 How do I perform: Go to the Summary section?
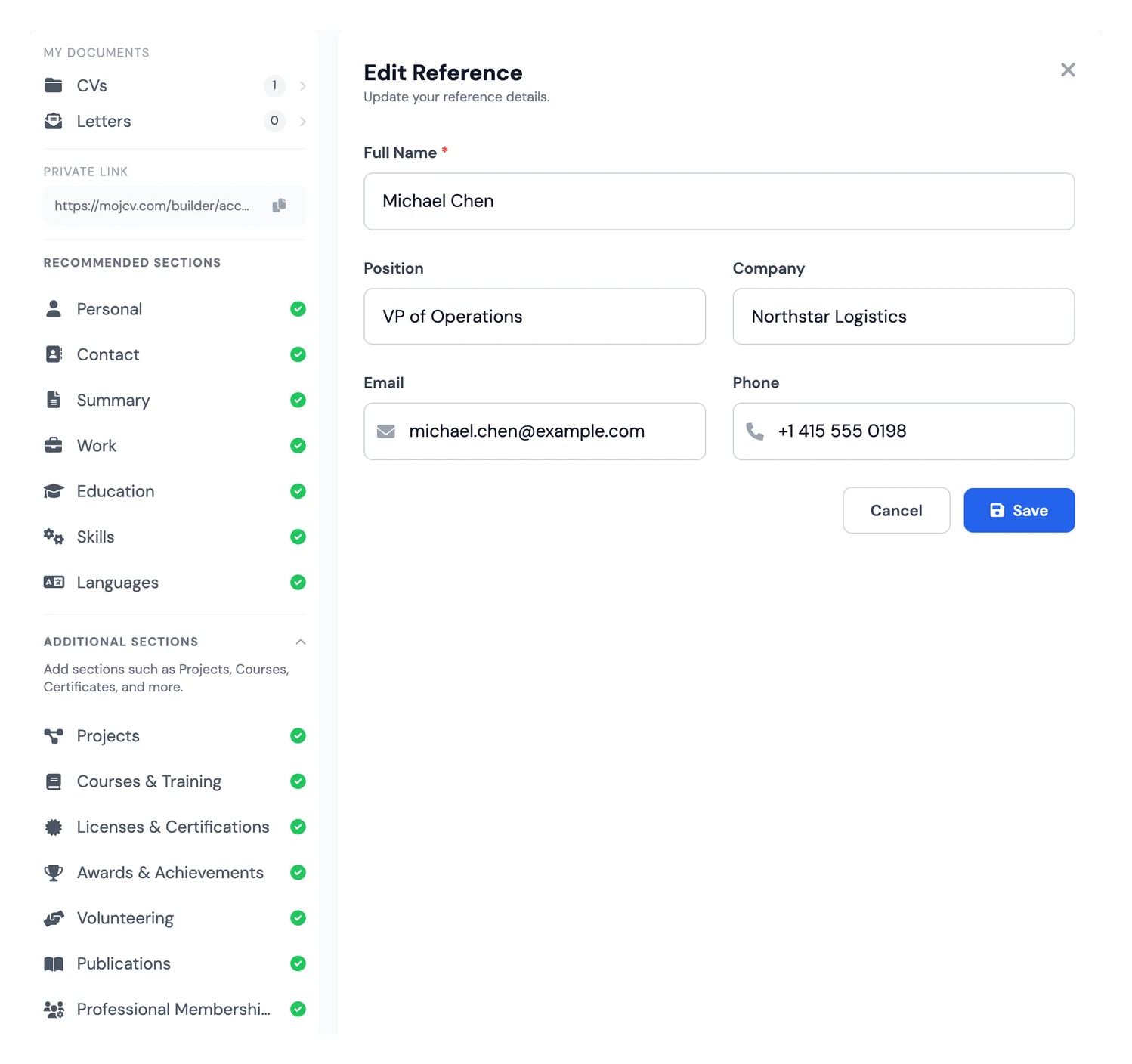coord(175,400)
